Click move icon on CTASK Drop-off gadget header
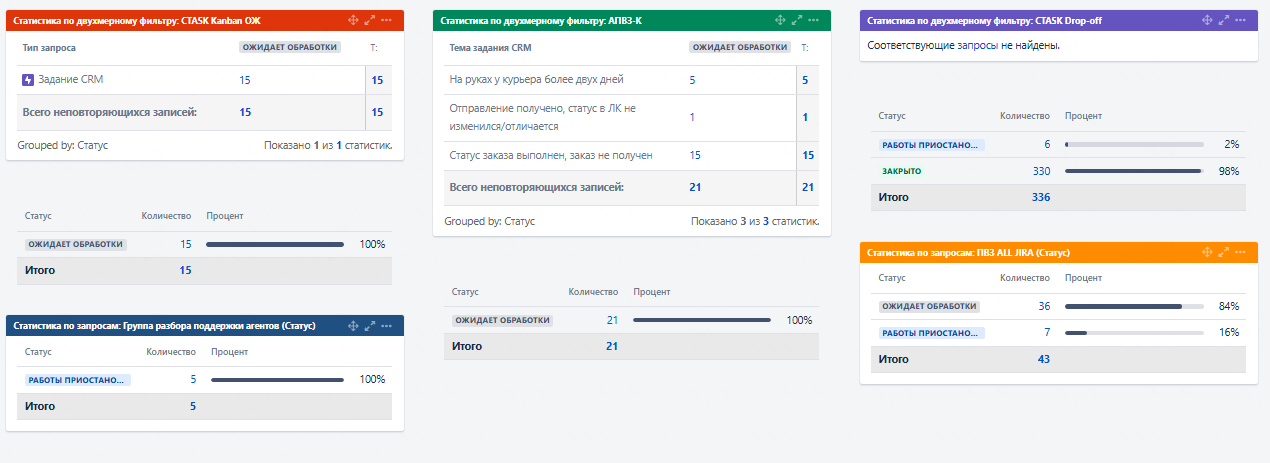The height and width of the screenshot is (463, 1270). [1207, 20]
